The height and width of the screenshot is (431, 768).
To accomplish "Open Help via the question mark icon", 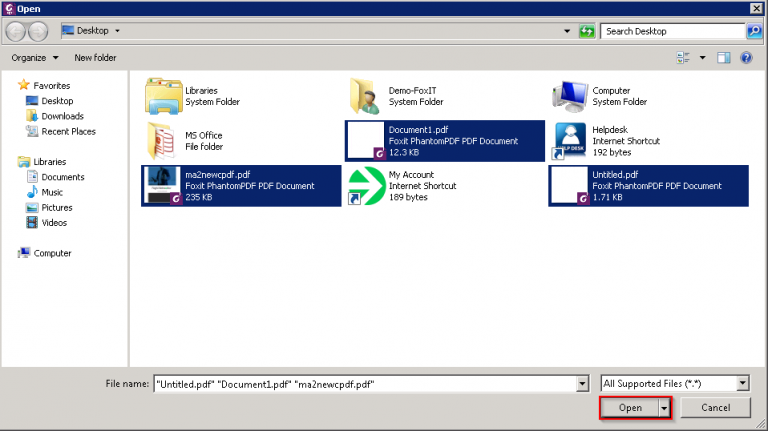I will pos(746,58).
